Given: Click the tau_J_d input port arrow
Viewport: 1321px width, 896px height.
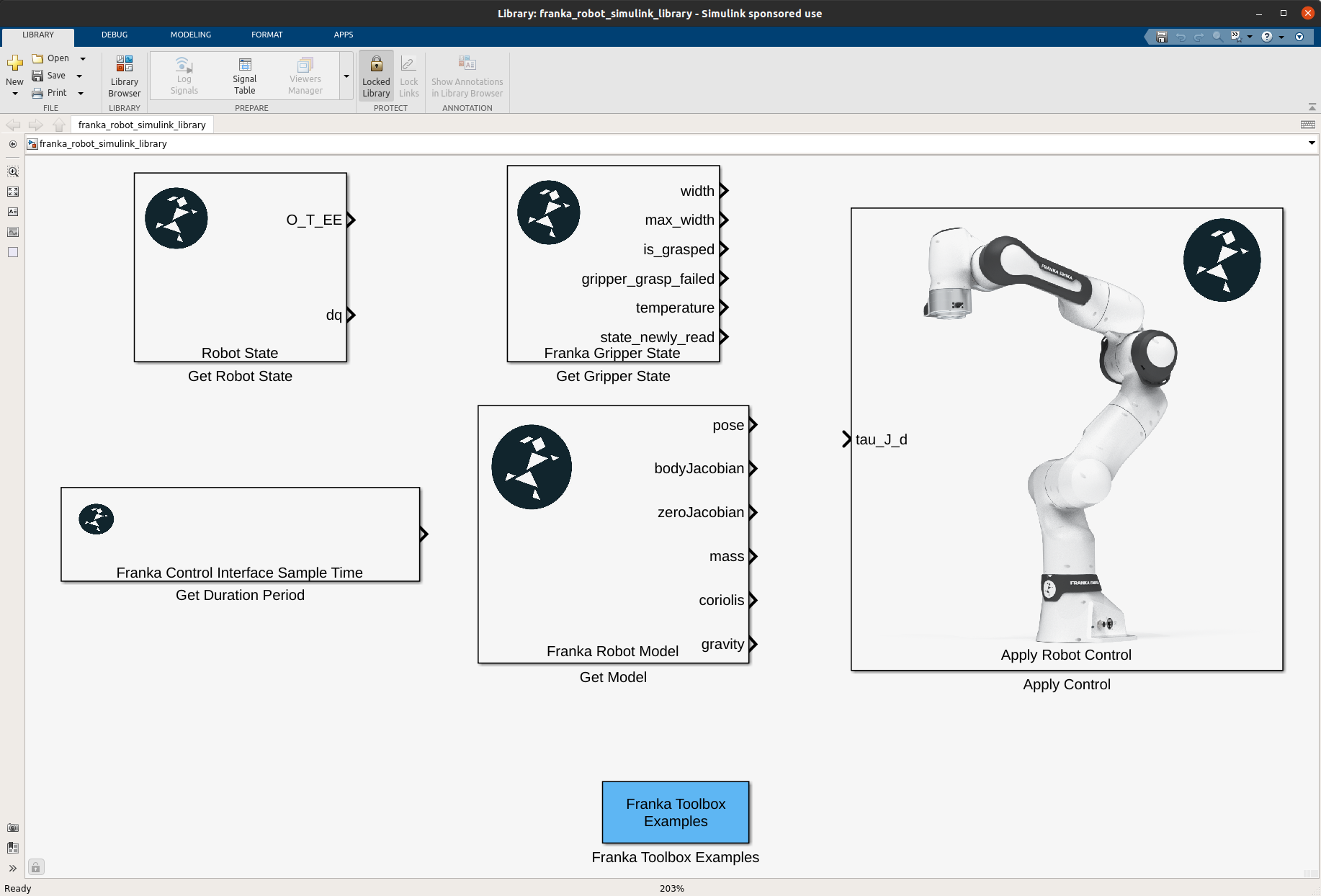Looking at the screenshot, I should (x=847, y=439).
